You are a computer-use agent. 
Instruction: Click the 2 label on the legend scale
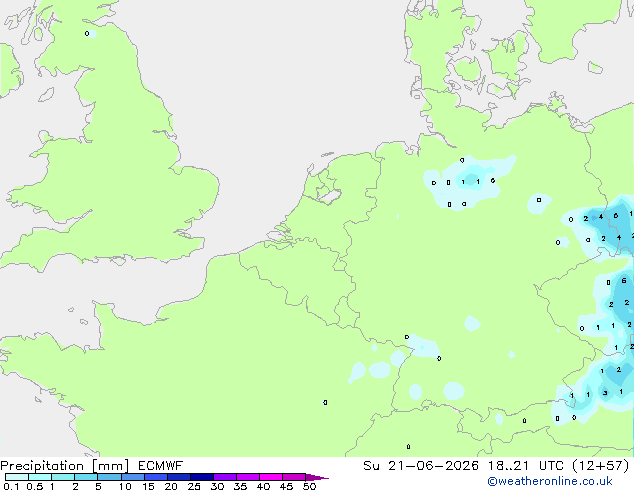75,486
